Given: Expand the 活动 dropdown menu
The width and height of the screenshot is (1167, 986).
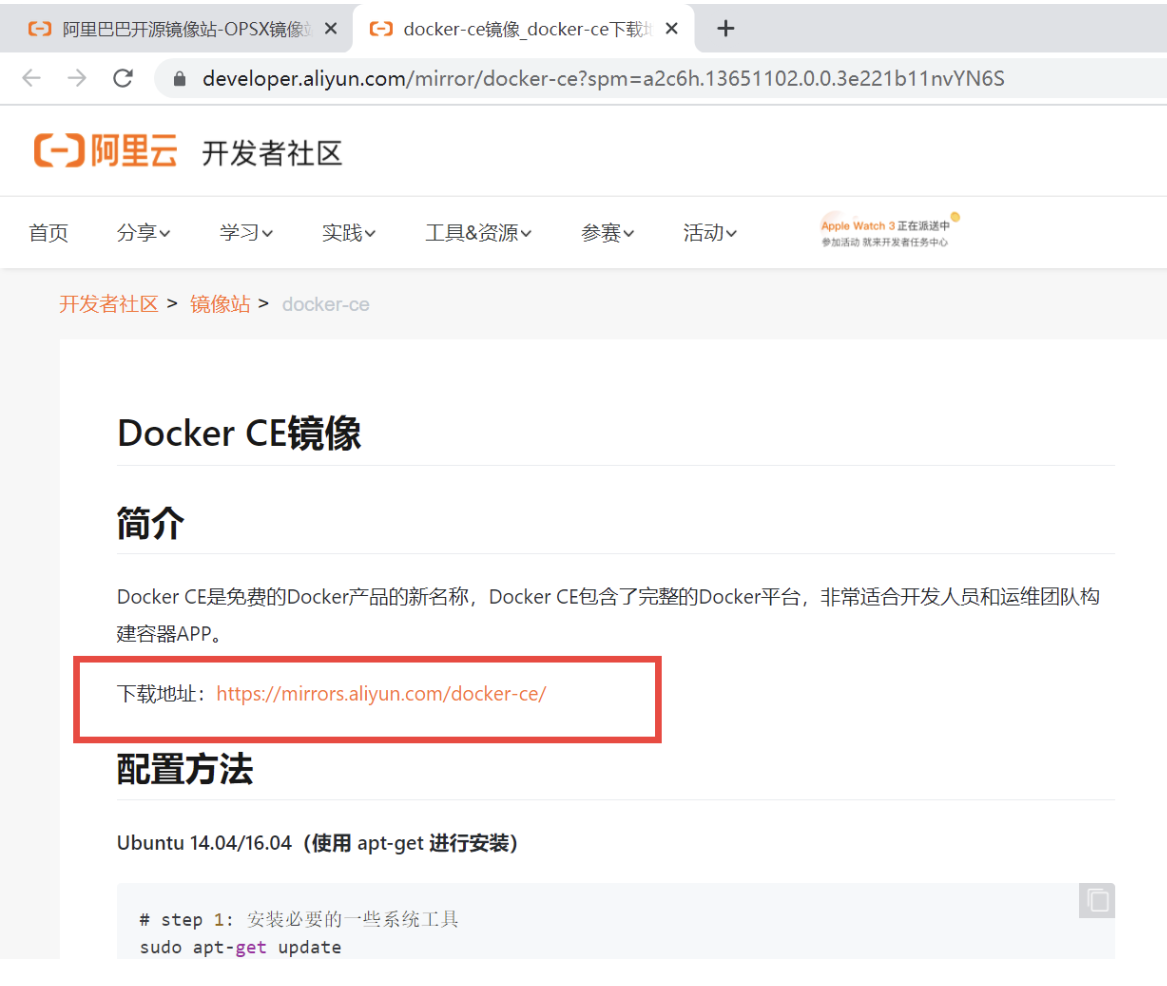Looking at the screenshot, I should point(711,233).
